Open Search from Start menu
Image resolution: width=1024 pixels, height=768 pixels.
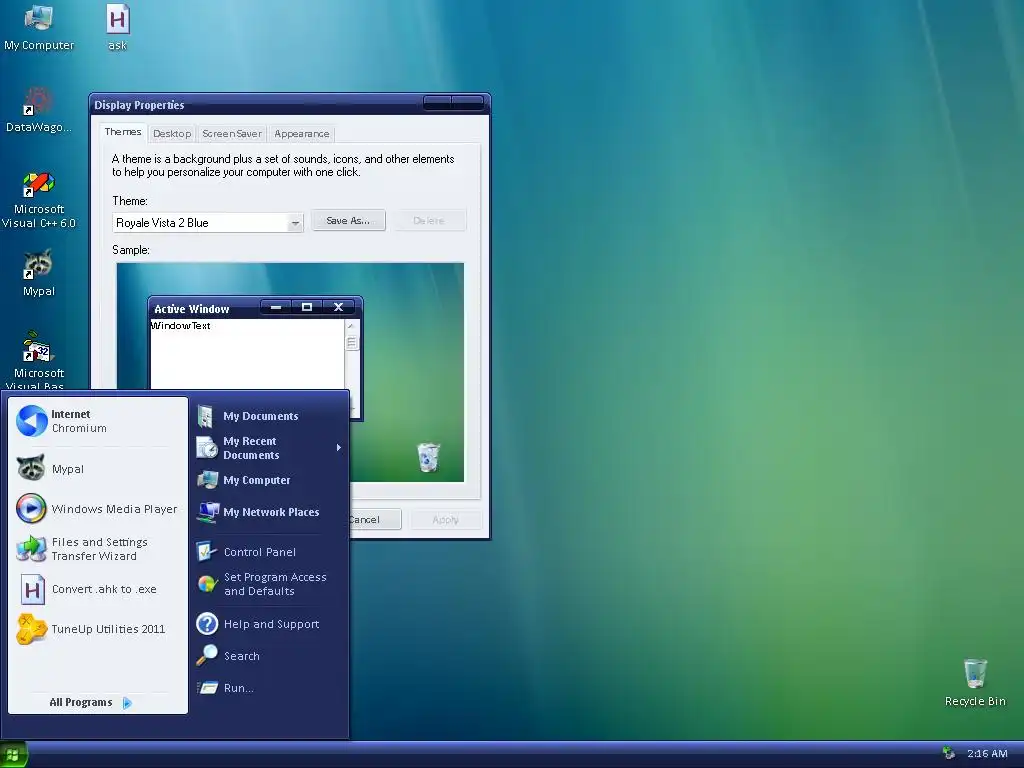coord(269,656)
